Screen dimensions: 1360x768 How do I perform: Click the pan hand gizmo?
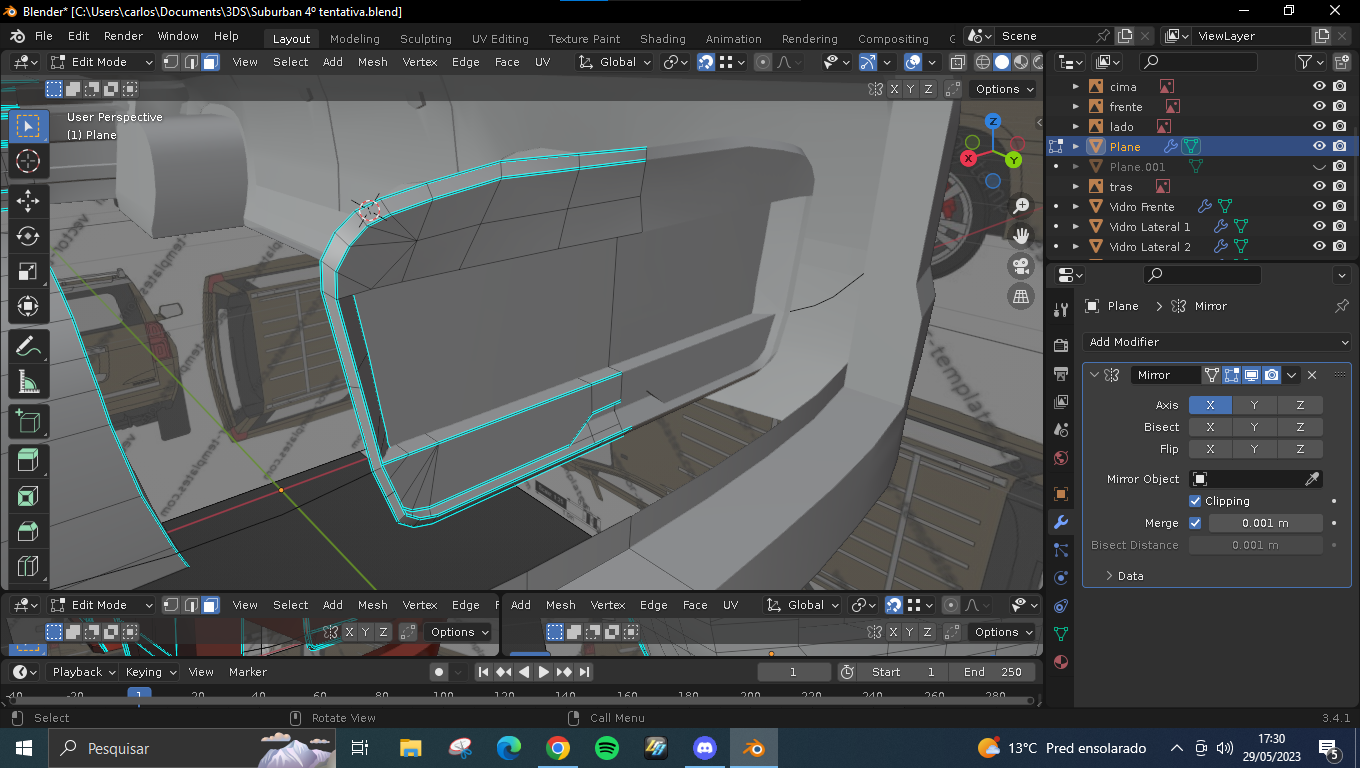[1021, 236]
